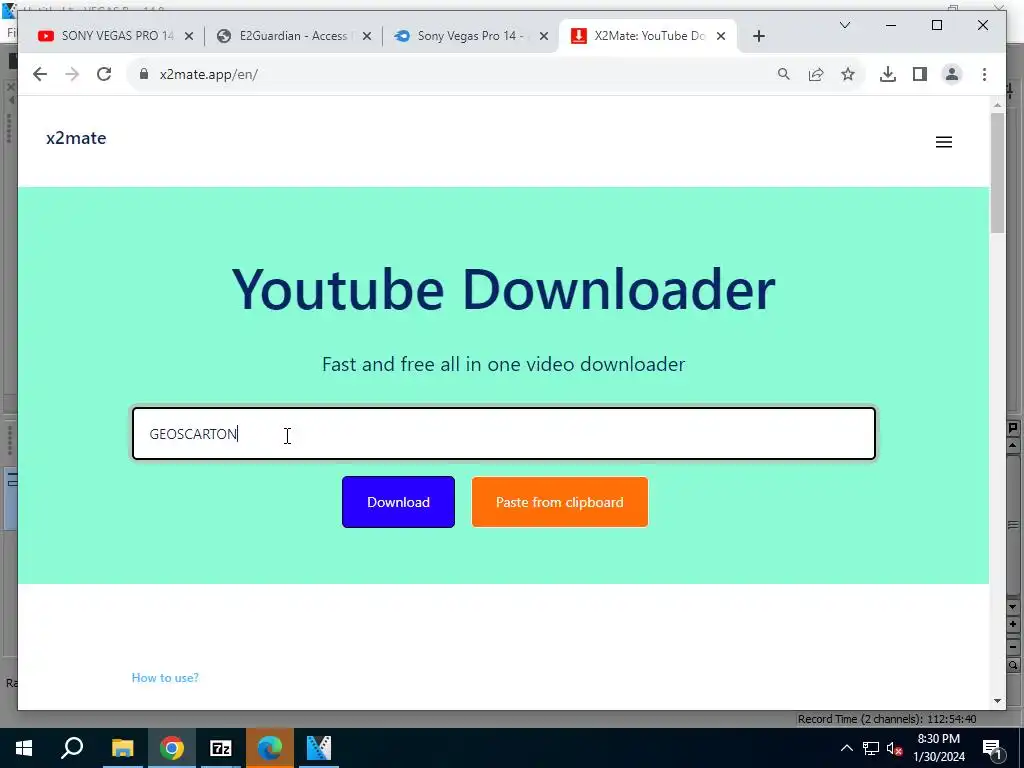Open the tab search dropdown chevron

coord(844,25)
